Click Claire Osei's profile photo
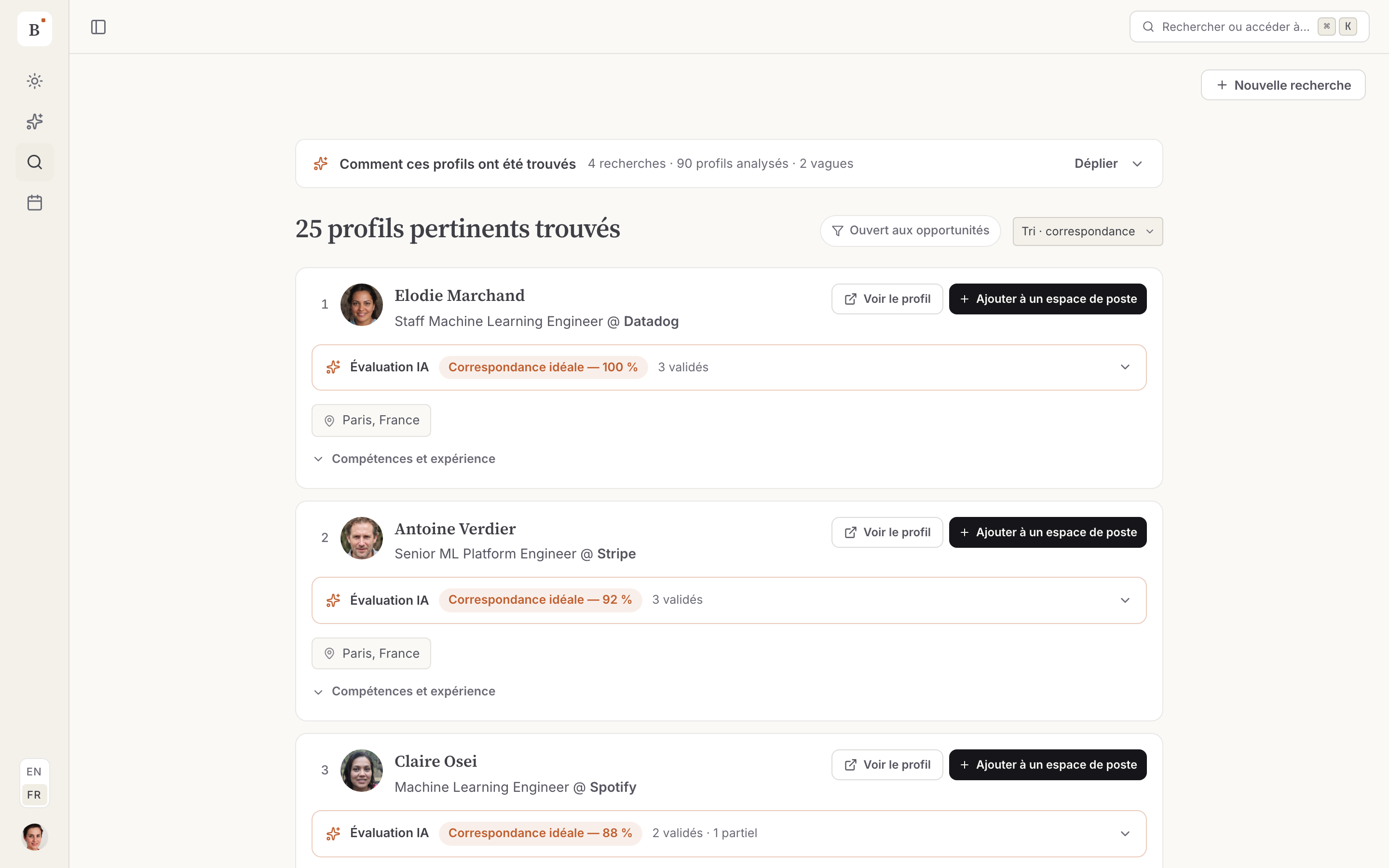1389x868 pixels. pyautogui.click(x=362, y=771)
